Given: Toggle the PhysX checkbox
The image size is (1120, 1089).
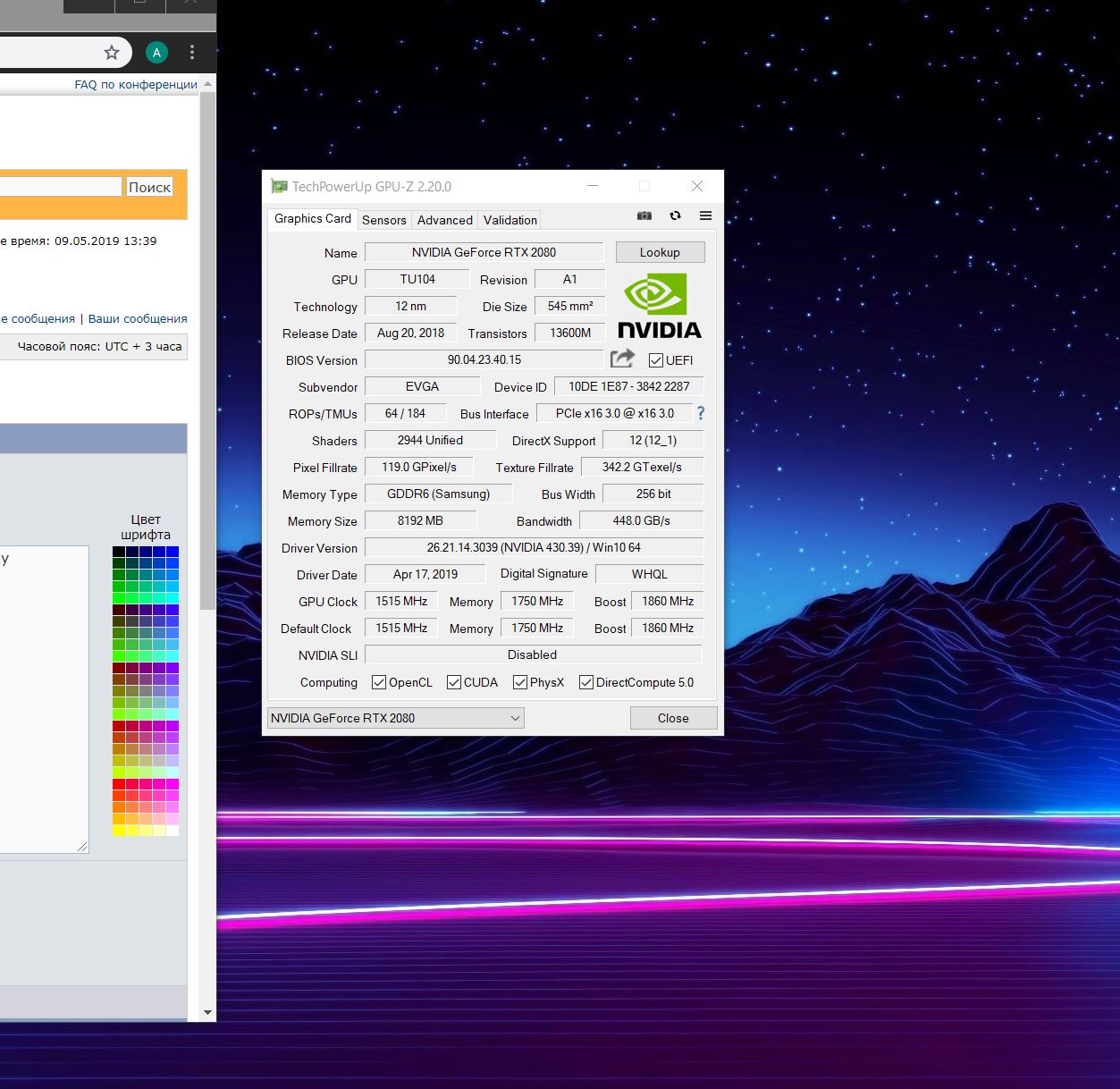Looking at the screenshot, I should (x=519, y=682).
